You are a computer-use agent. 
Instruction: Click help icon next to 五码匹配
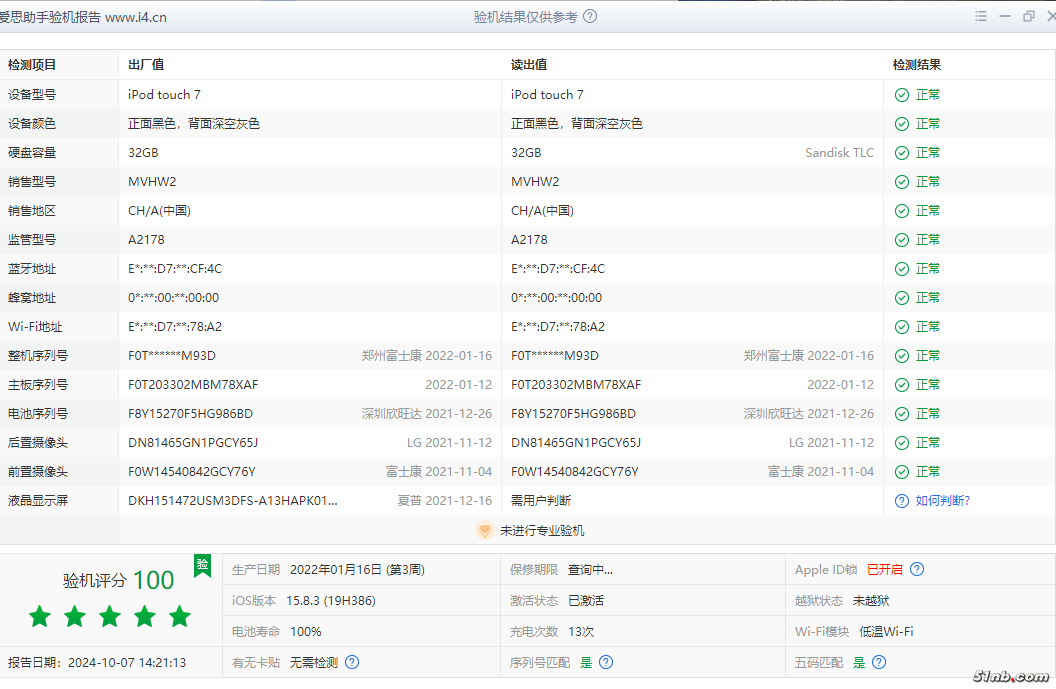click(879, 662)
